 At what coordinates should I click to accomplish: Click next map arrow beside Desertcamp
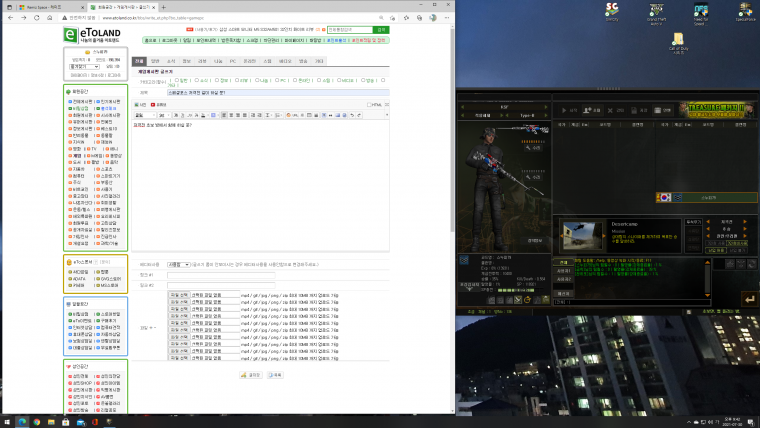(x=604, y=236)
